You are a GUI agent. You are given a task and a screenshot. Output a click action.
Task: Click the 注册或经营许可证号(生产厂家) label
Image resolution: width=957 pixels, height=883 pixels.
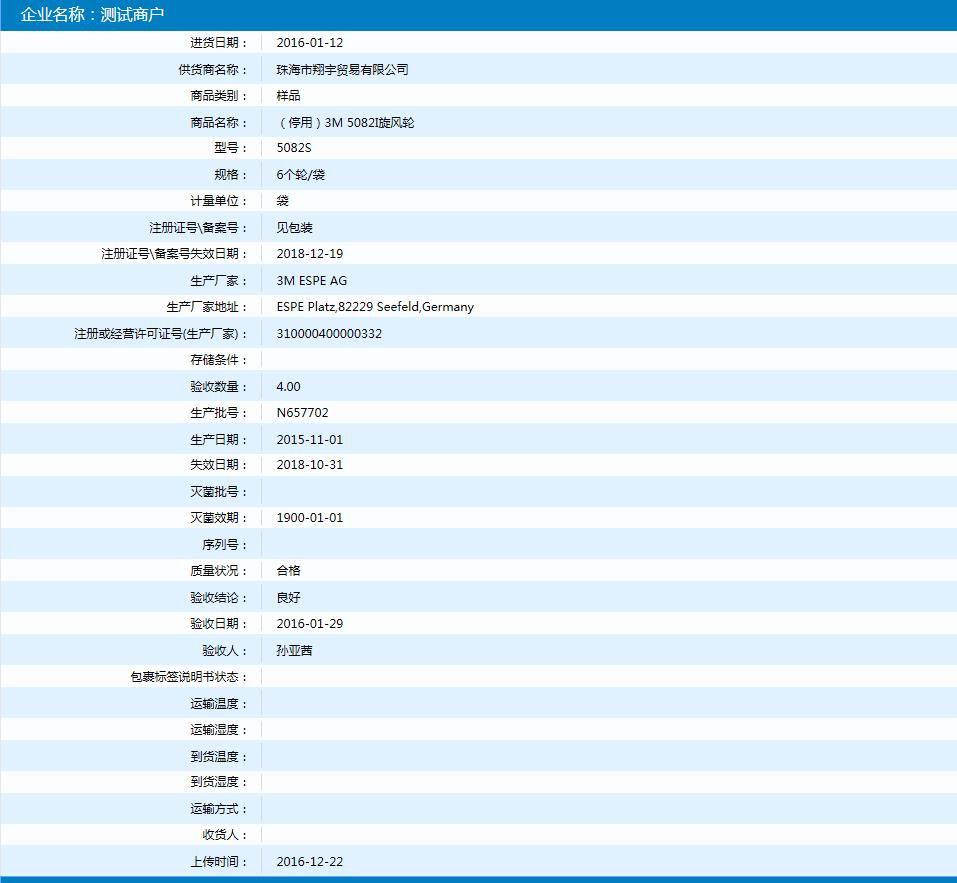(x=161, y=334)
